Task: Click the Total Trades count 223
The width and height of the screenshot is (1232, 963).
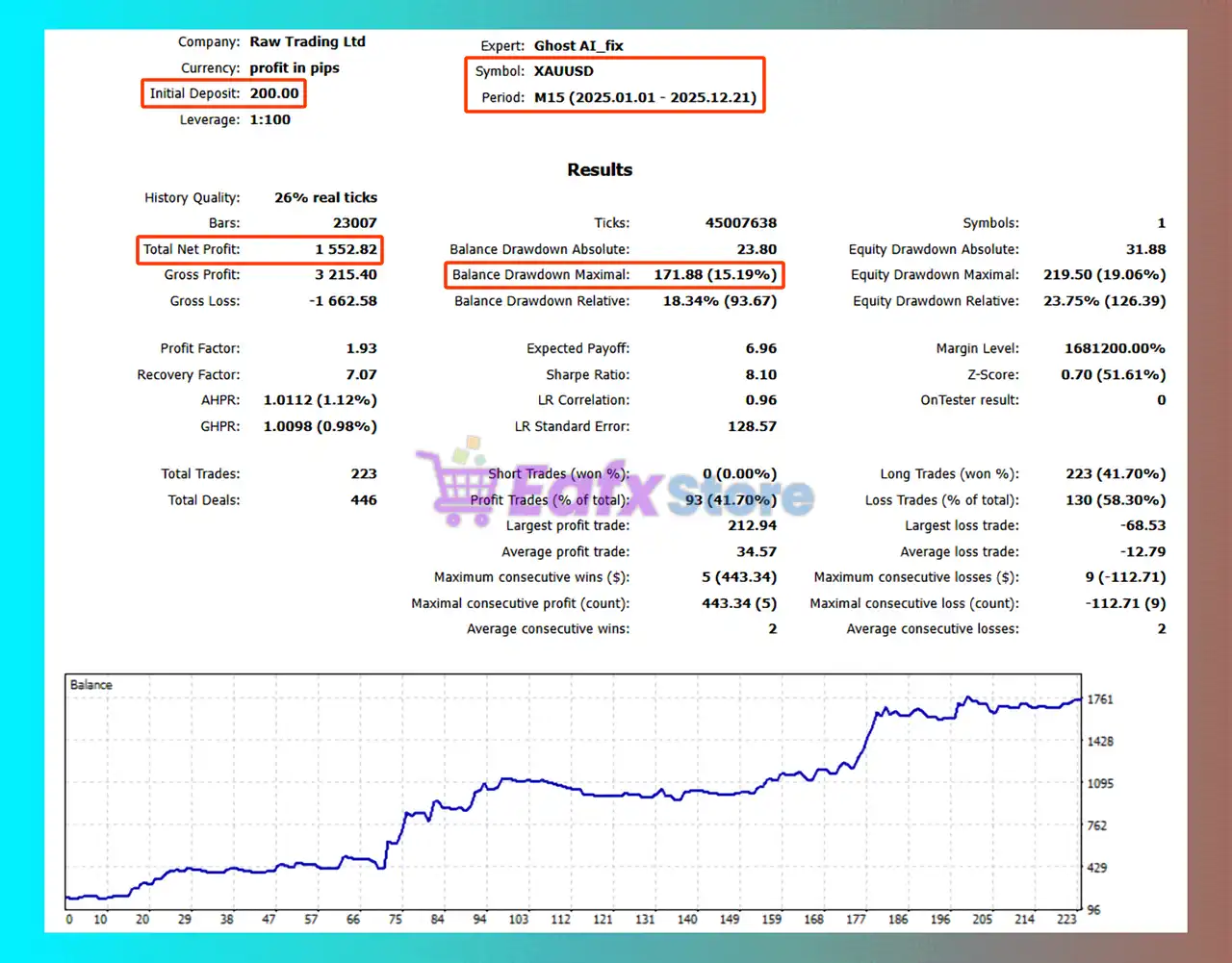Action: tap(364, 473)
